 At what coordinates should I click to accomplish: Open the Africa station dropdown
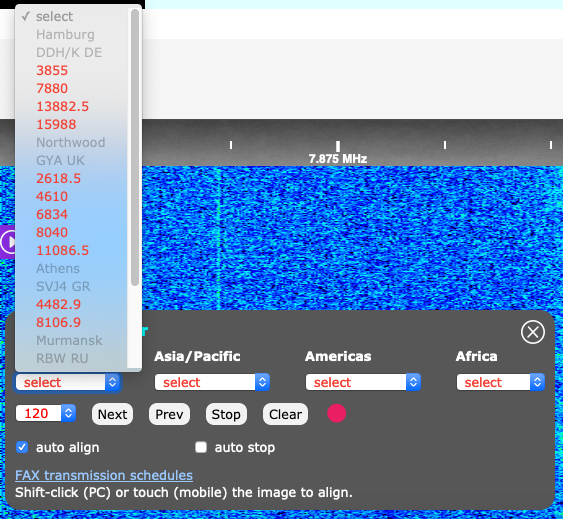pyautogui.click(x=501, y=382)
